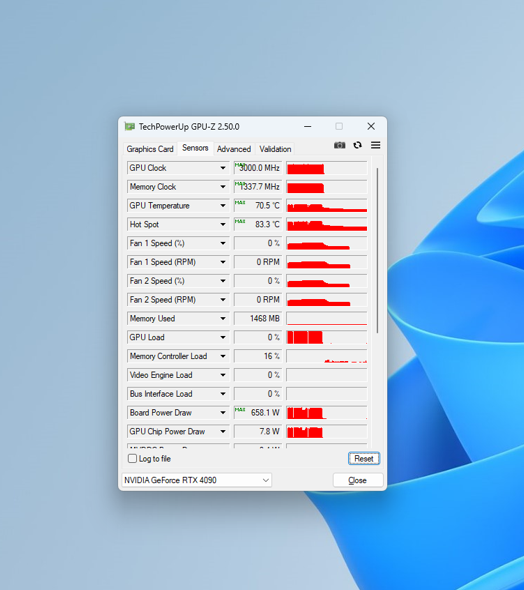Click the Memory Clock 1337.7 MHz value
524x590 pixels.
click(258, 187)
